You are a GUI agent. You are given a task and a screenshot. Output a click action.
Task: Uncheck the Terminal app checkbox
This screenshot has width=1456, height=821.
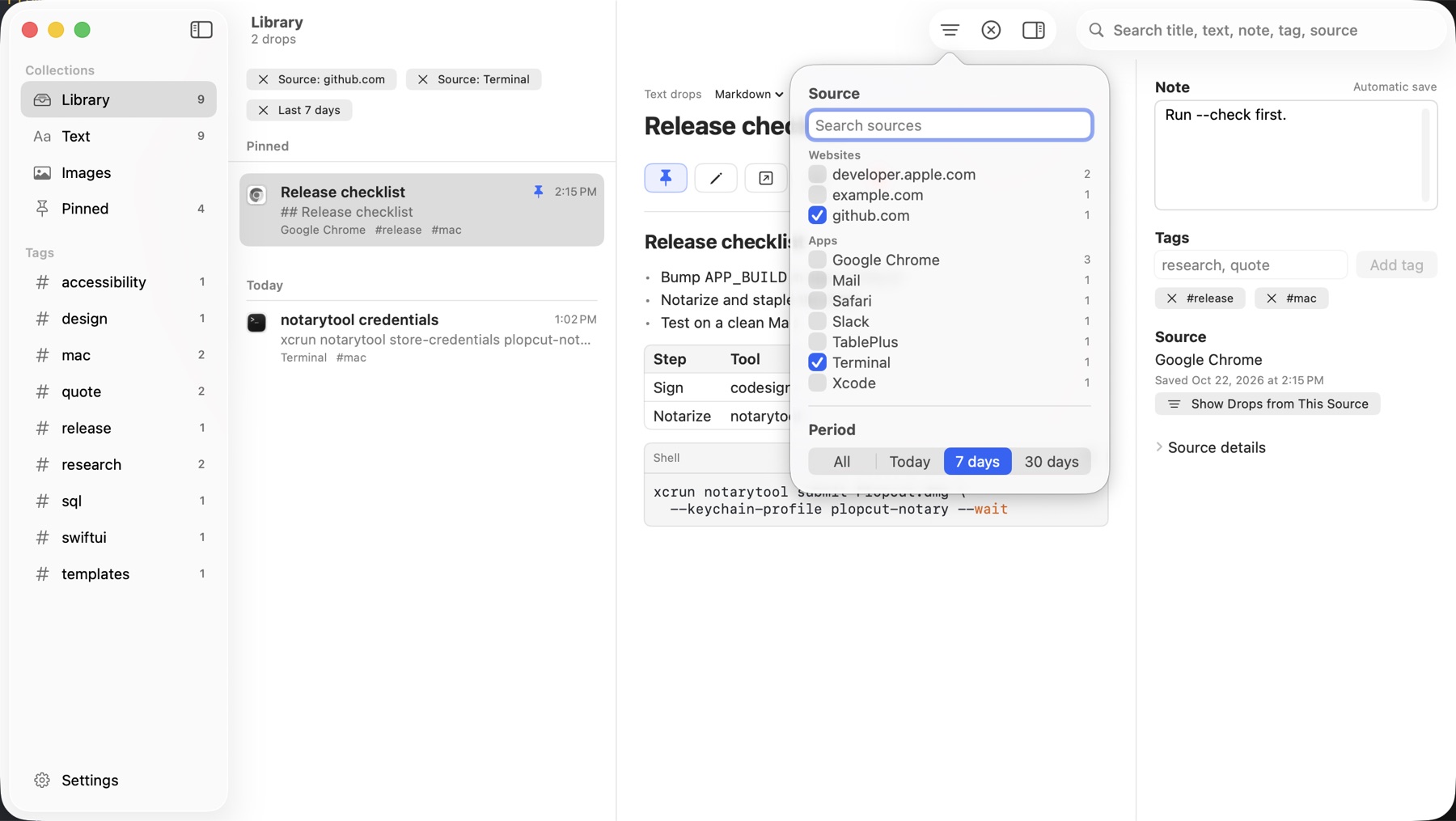click(817, 362)
